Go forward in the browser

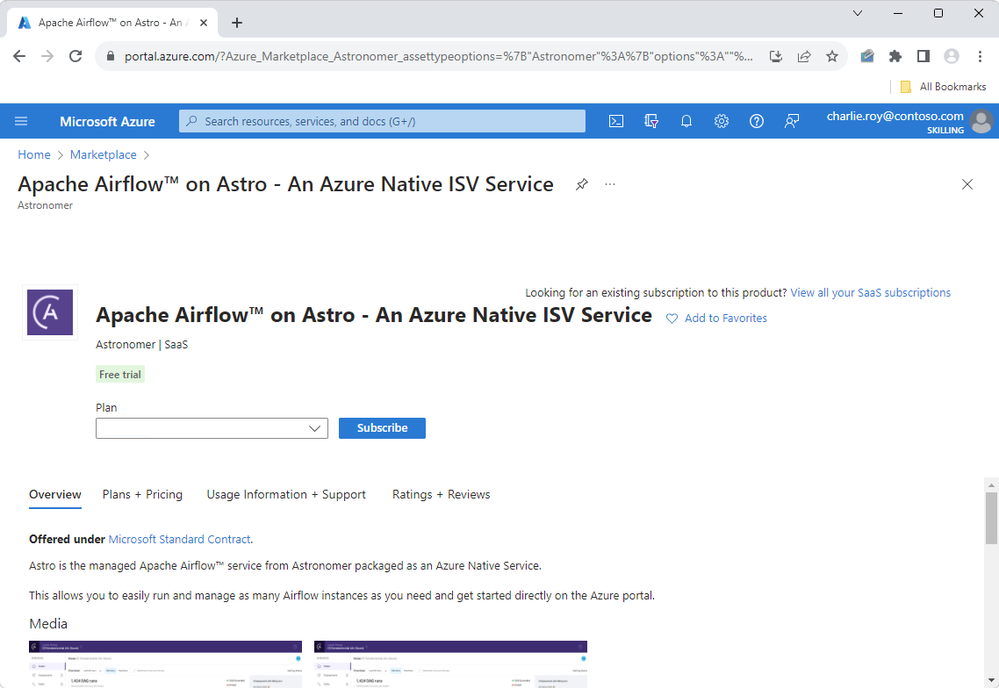pos(47,56)
